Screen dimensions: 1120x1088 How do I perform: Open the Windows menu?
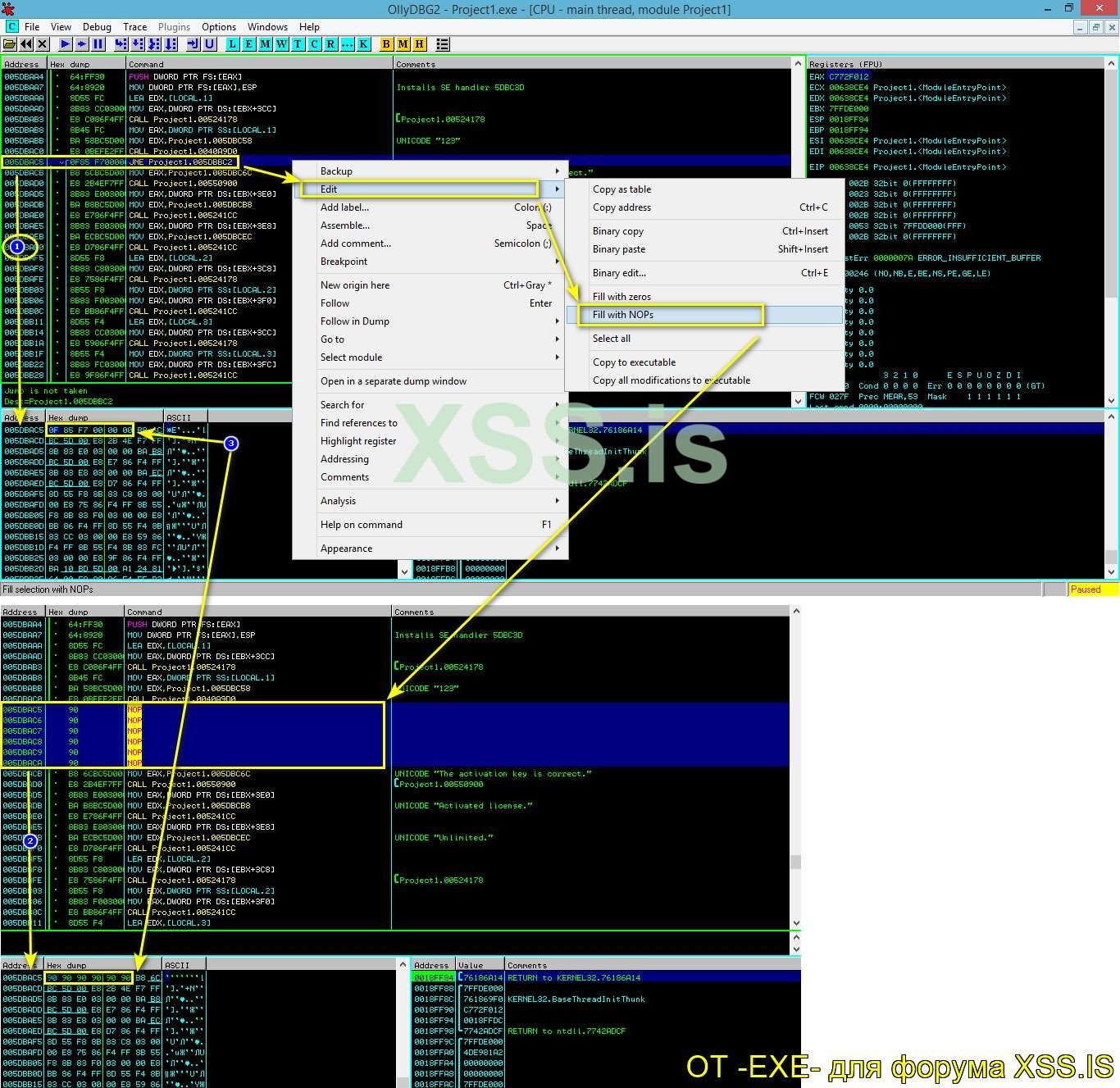(x=267, y=27)
